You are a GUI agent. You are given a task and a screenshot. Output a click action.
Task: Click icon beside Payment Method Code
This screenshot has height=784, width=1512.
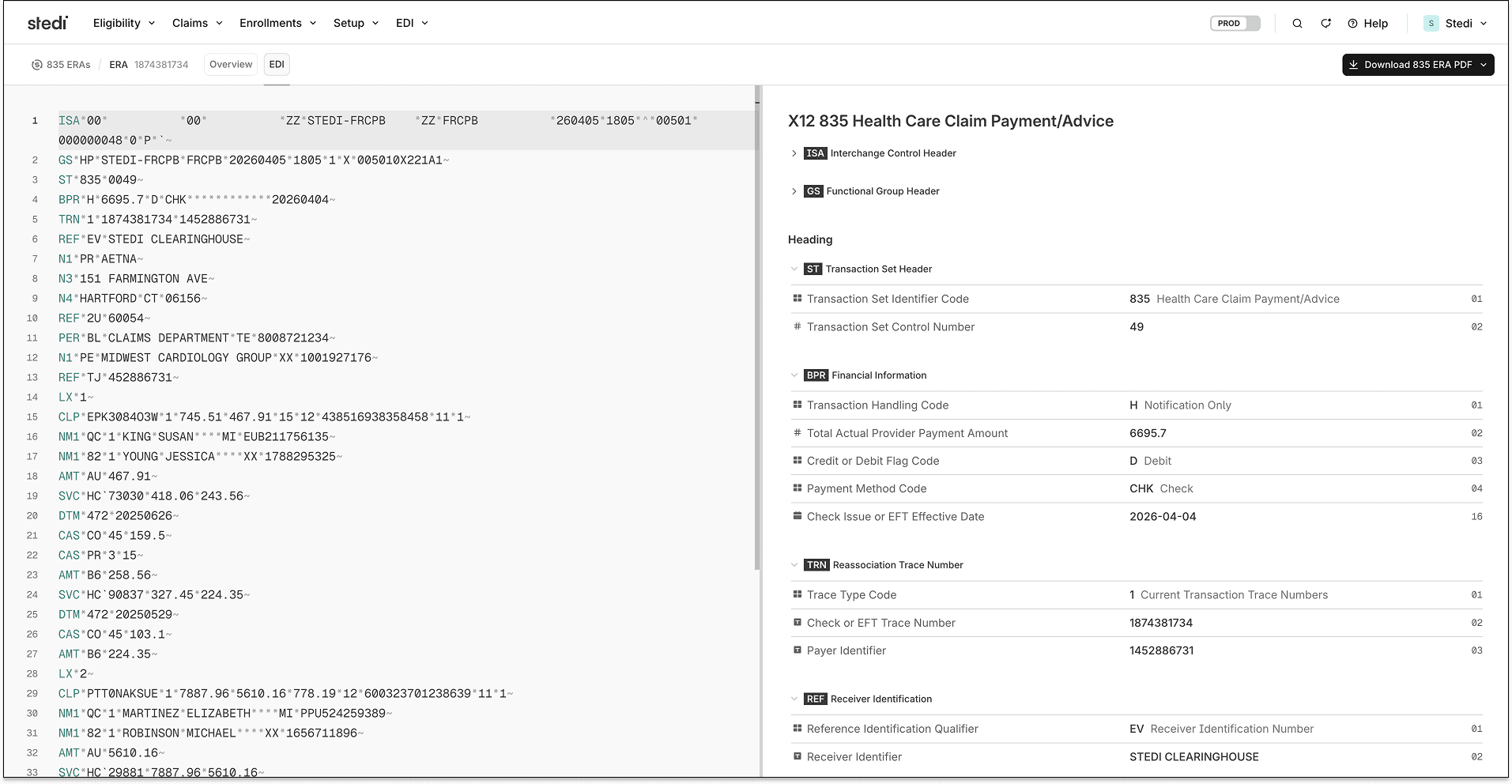click(797, 488)
